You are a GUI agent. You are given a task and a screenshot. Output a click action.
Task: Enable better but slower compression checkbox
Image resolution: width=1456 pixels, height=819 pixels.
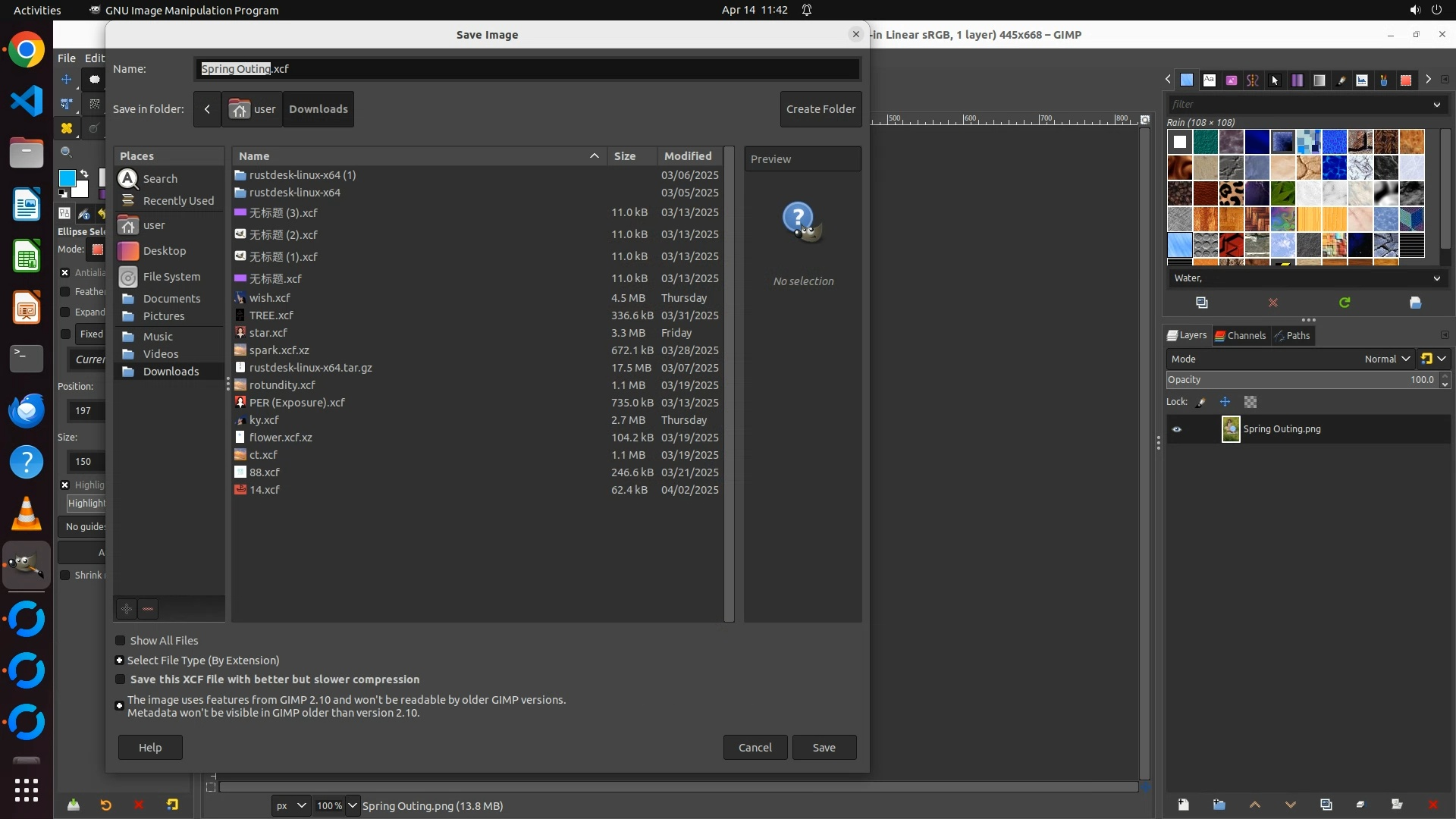[120, 679]
